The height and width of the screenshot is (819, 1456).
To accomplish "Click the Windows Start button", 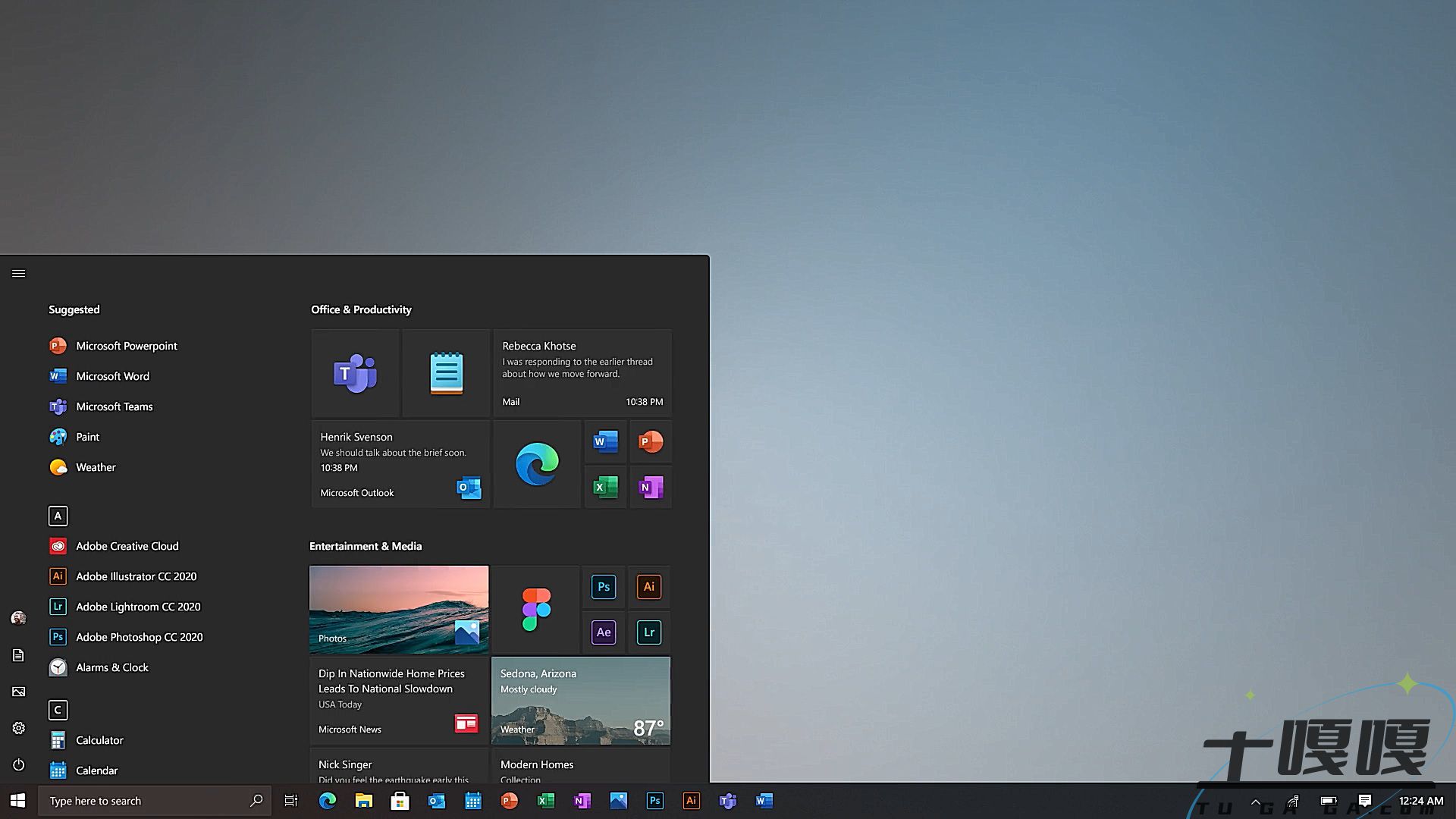I will 18,801.
